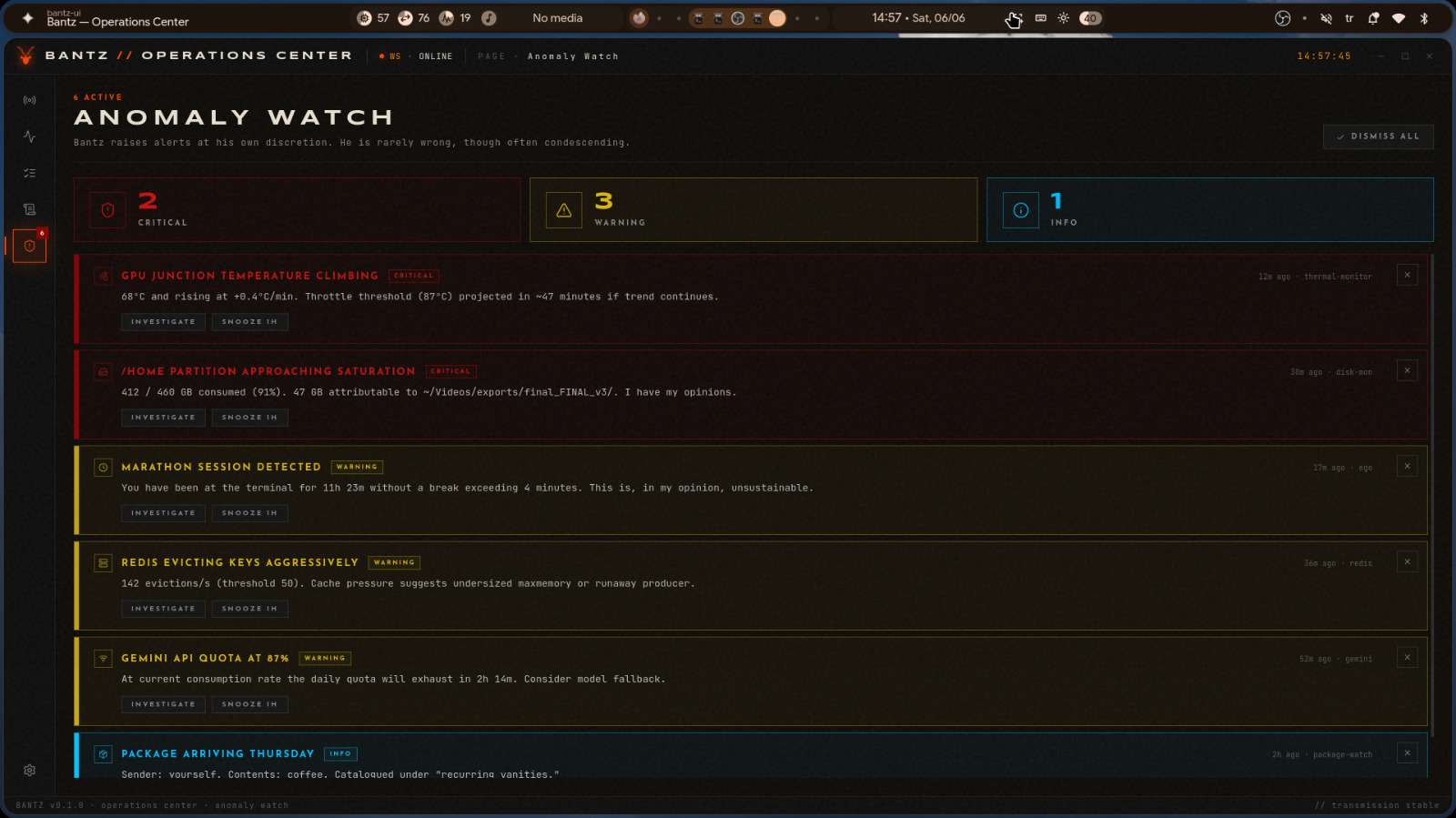1456x818 pixels.
Task: Dismiss the Package Arriving Thursday alert
Action: click(x=1407, y=752)
